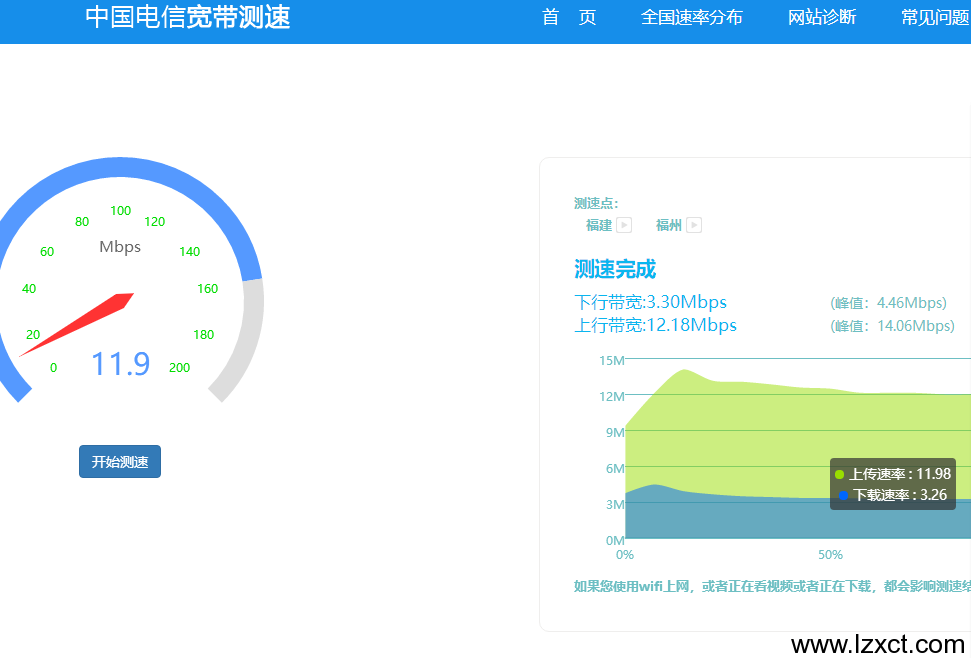Click the 测速点 label
971x658 pixels.
pos(596,203)
